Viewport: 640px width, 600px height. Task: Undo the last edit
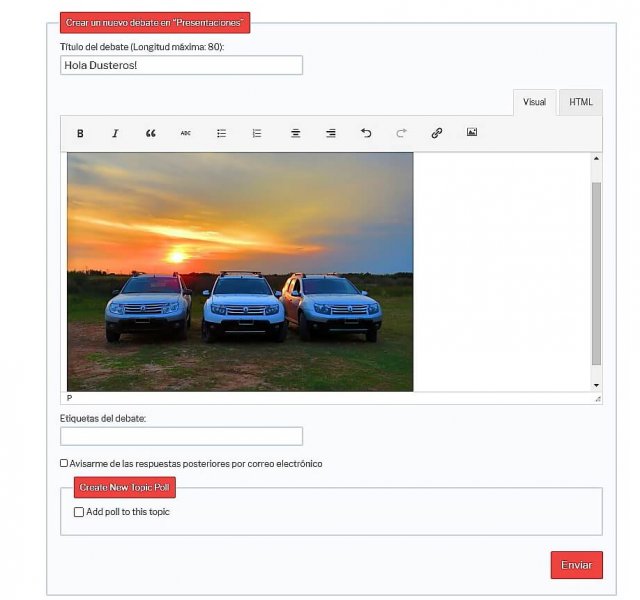pos(366,133)
